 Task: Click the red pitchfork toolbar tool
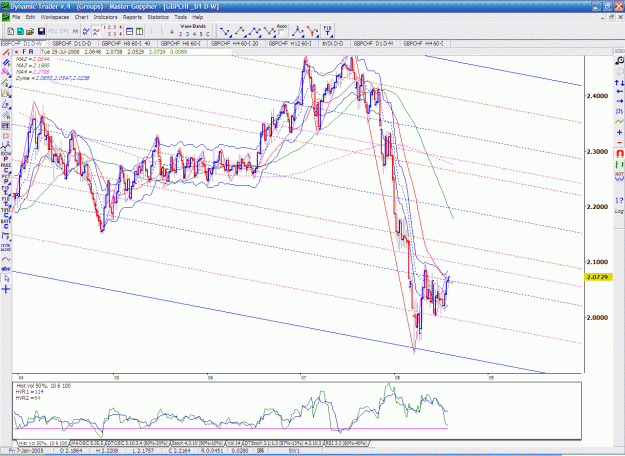click(x=313, y=31)
